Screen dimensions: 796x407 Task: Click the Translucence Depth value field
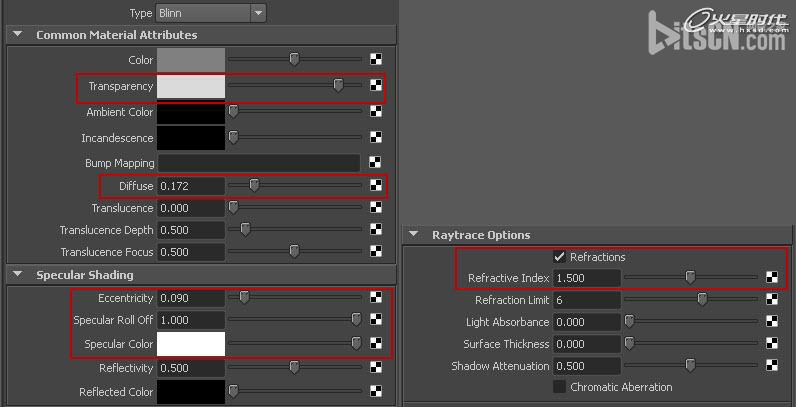click(191, 230)
